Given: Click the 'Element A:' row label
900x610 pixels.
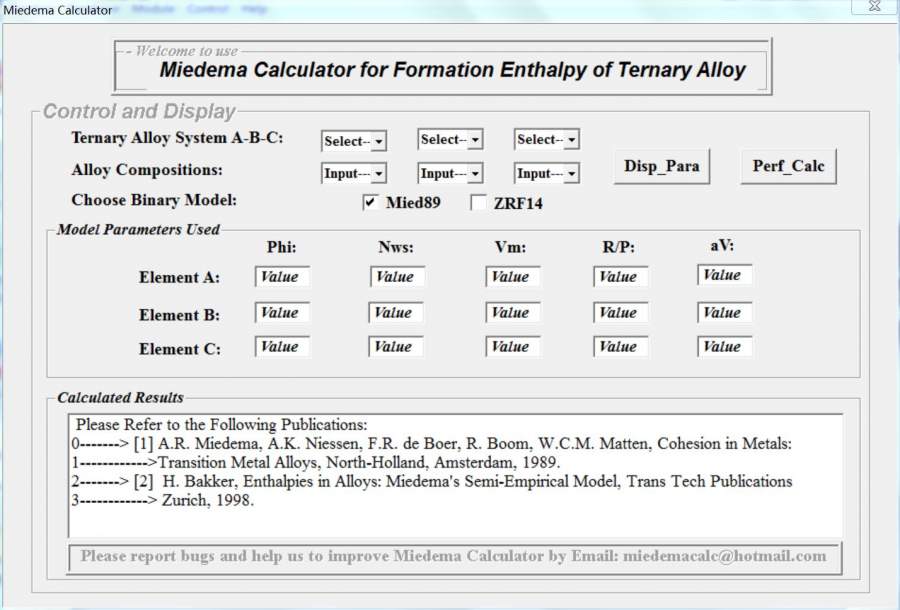Looking at the screenshot, I should pos(180,277).
